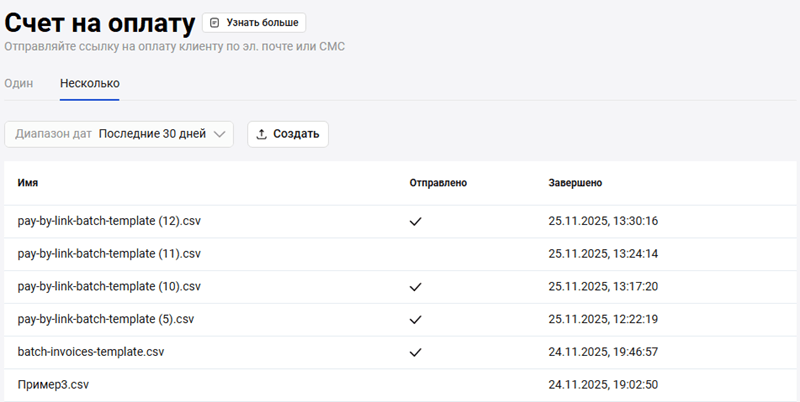
Task: Switch to the Один tab
Action: click(19, 83)
